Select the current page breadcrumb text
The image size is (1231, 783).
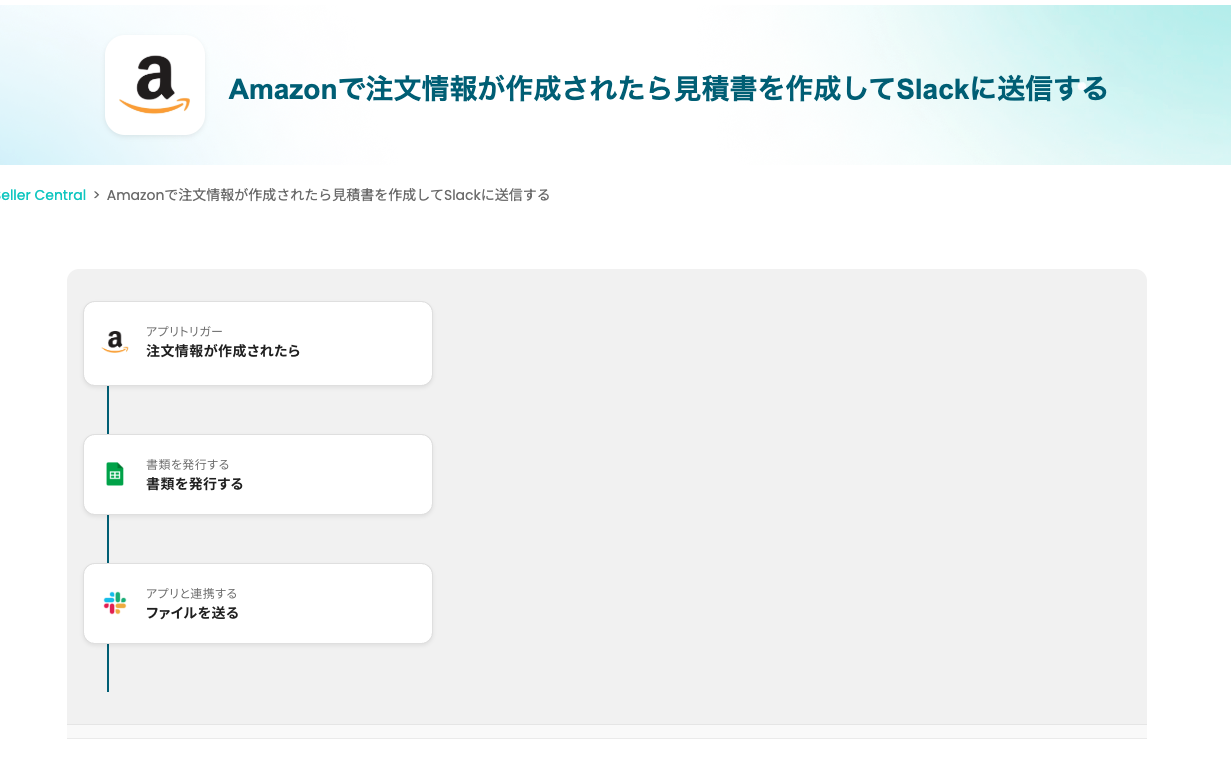point(328,195)
